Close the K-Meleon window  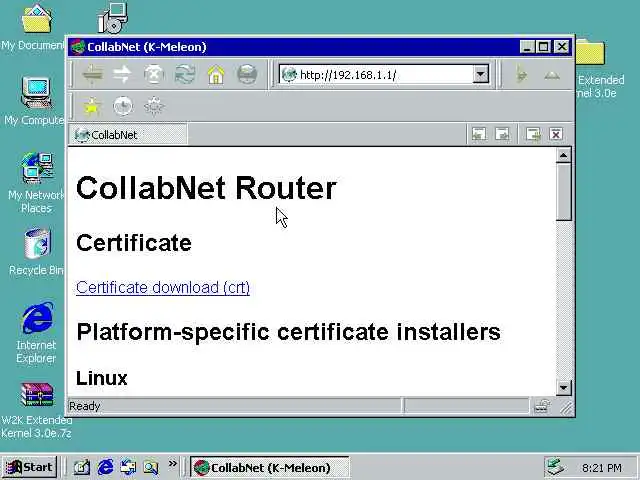coord(562,47)
